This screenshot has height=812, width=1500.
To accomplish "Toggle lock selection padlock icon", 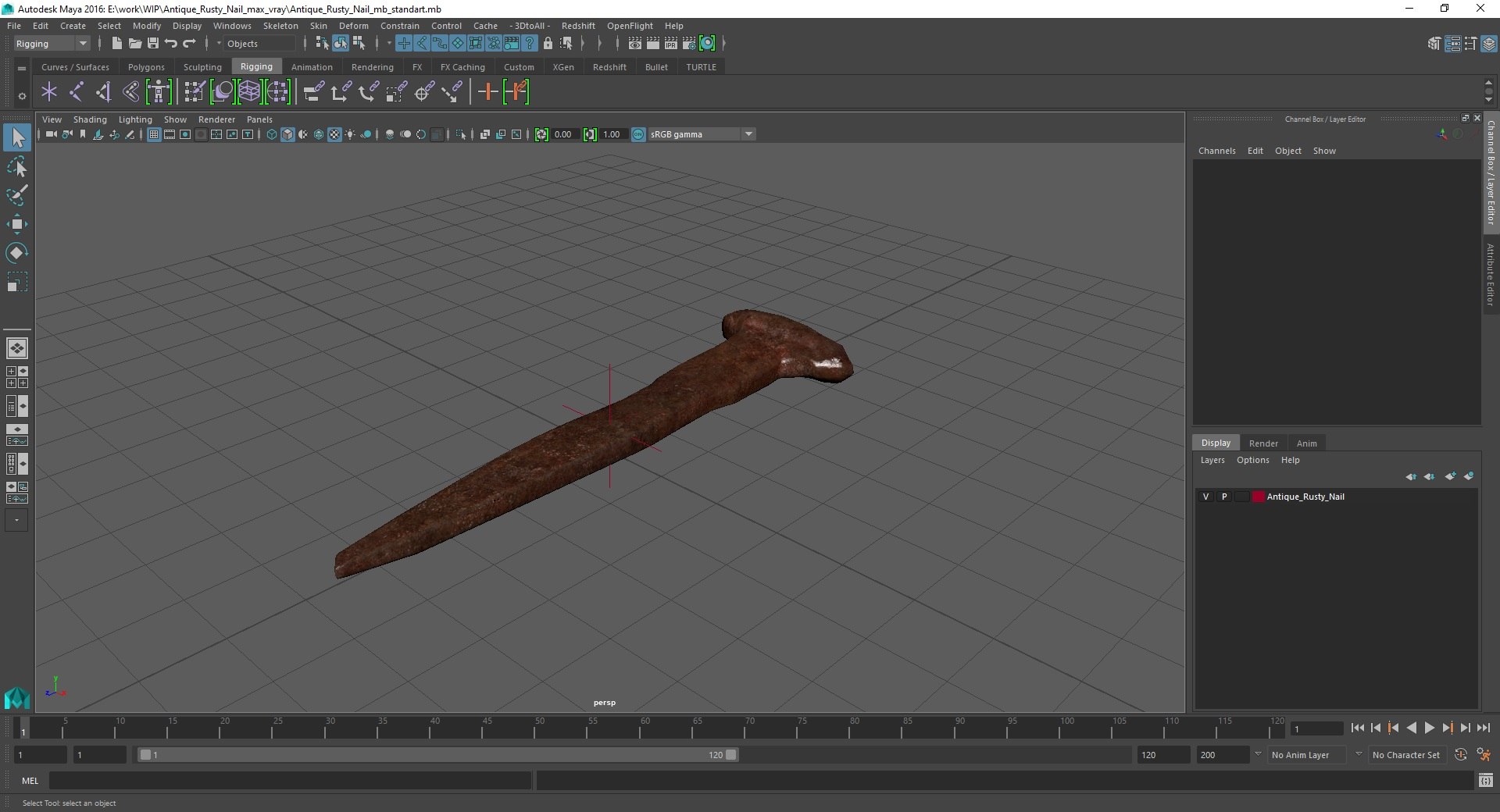I will tap(548, 44).
